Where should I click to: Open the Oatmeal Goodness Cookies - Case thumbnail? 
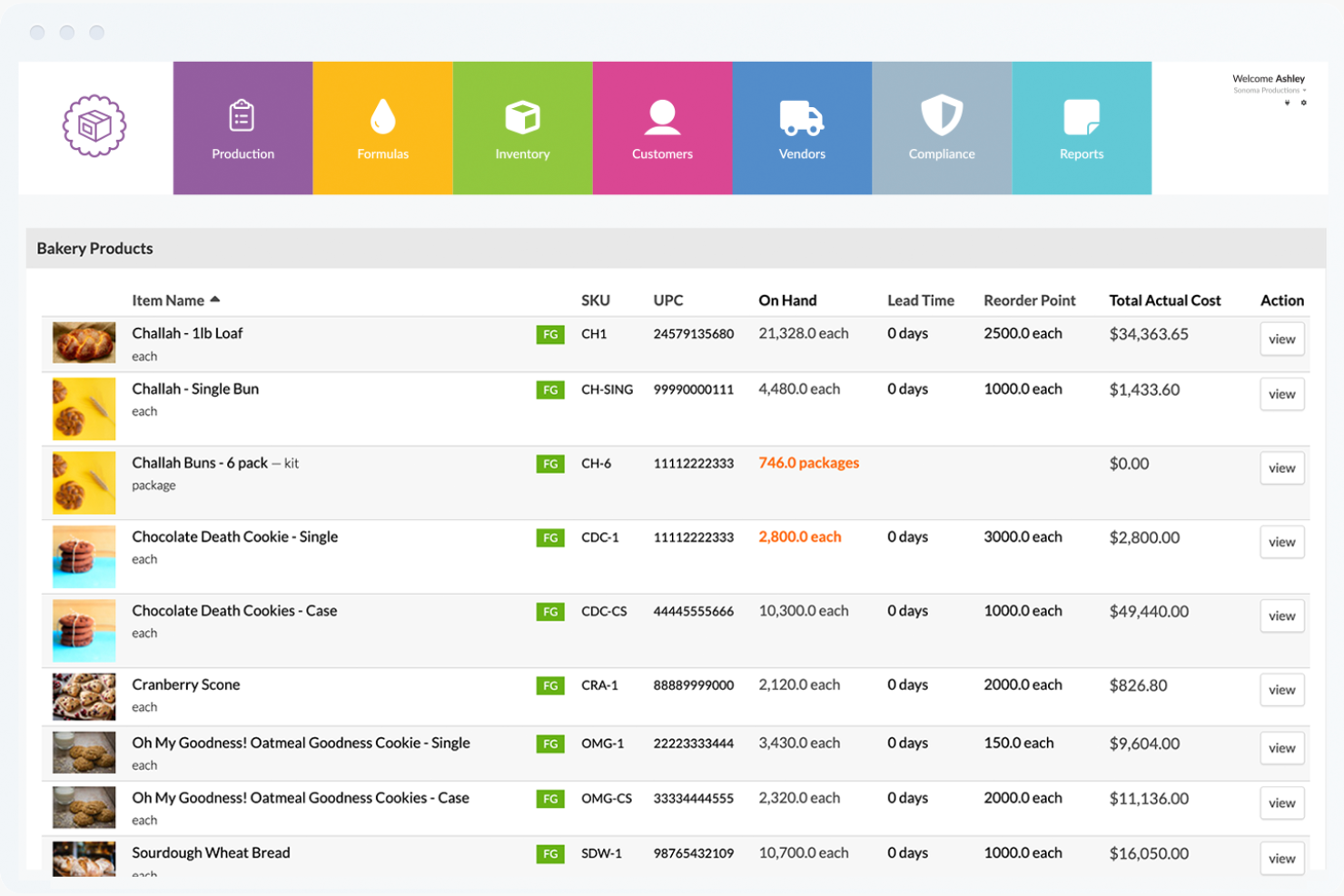pos(84,808)
